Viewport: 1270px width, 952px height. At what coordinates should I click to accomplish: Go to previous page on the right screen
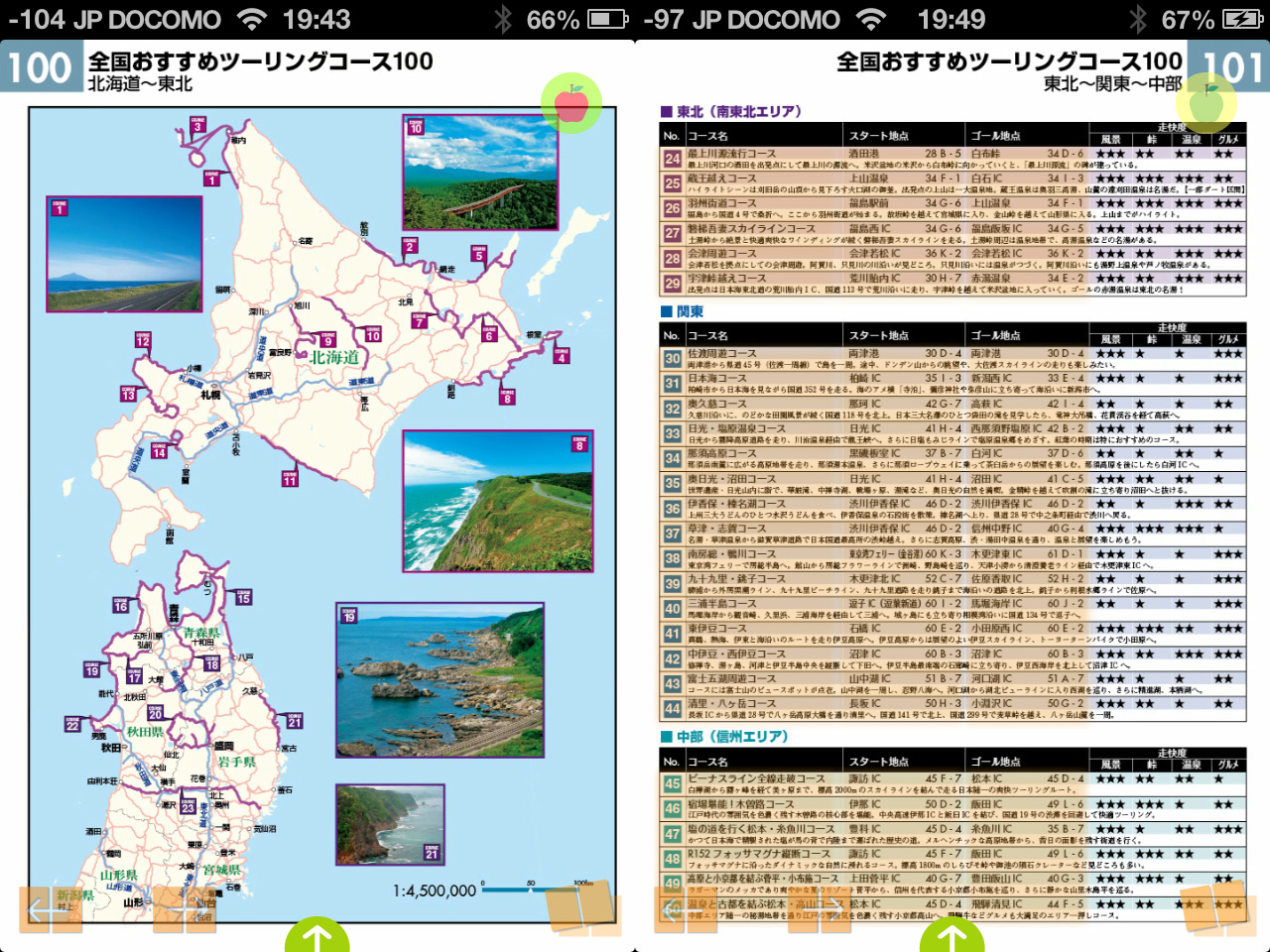[x=685, y=910]
